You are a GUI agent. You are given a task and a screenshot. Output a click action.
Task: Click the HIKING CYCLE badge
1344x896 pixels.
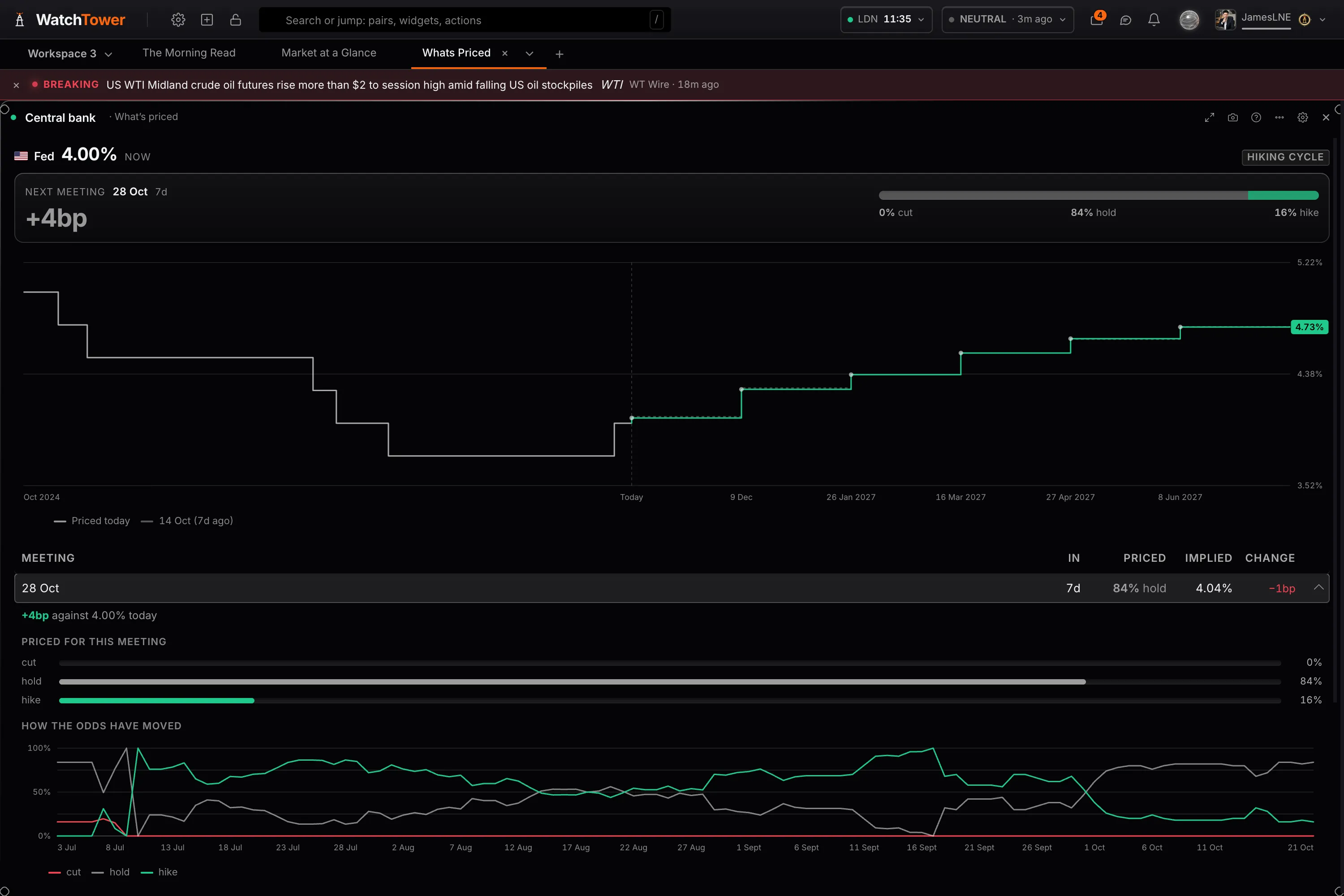click(1285, 157)
